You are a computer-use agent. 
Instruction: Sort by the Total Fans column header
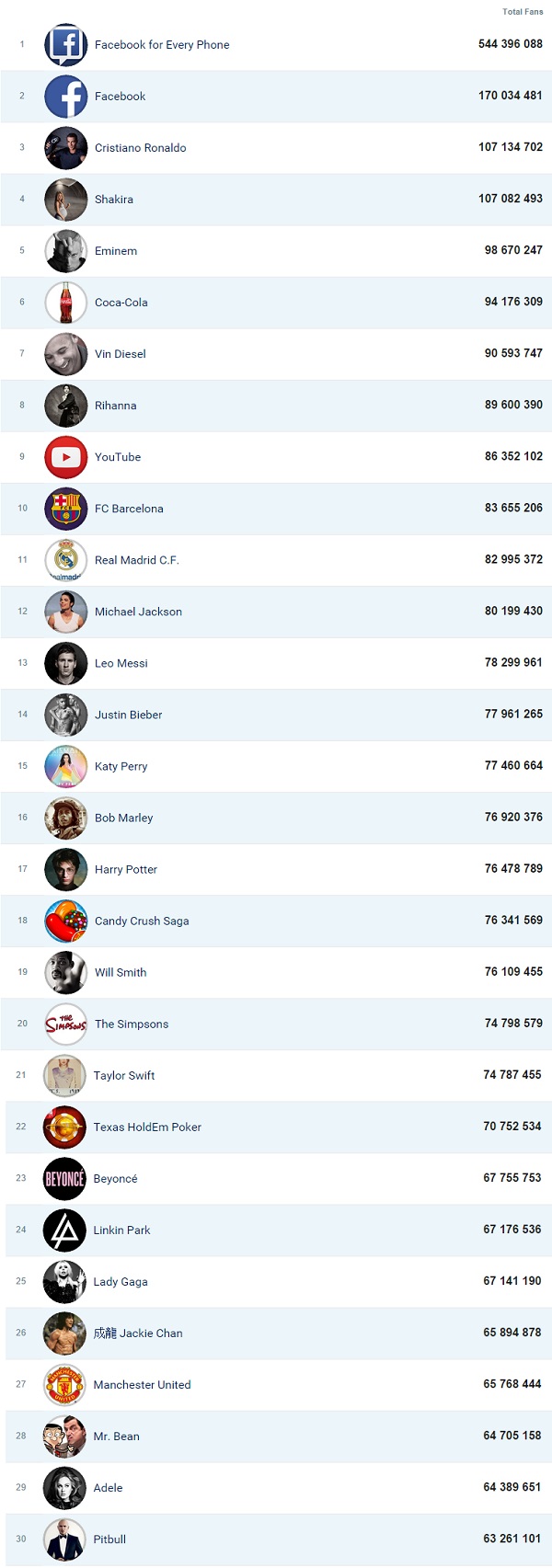click(523, 12)
